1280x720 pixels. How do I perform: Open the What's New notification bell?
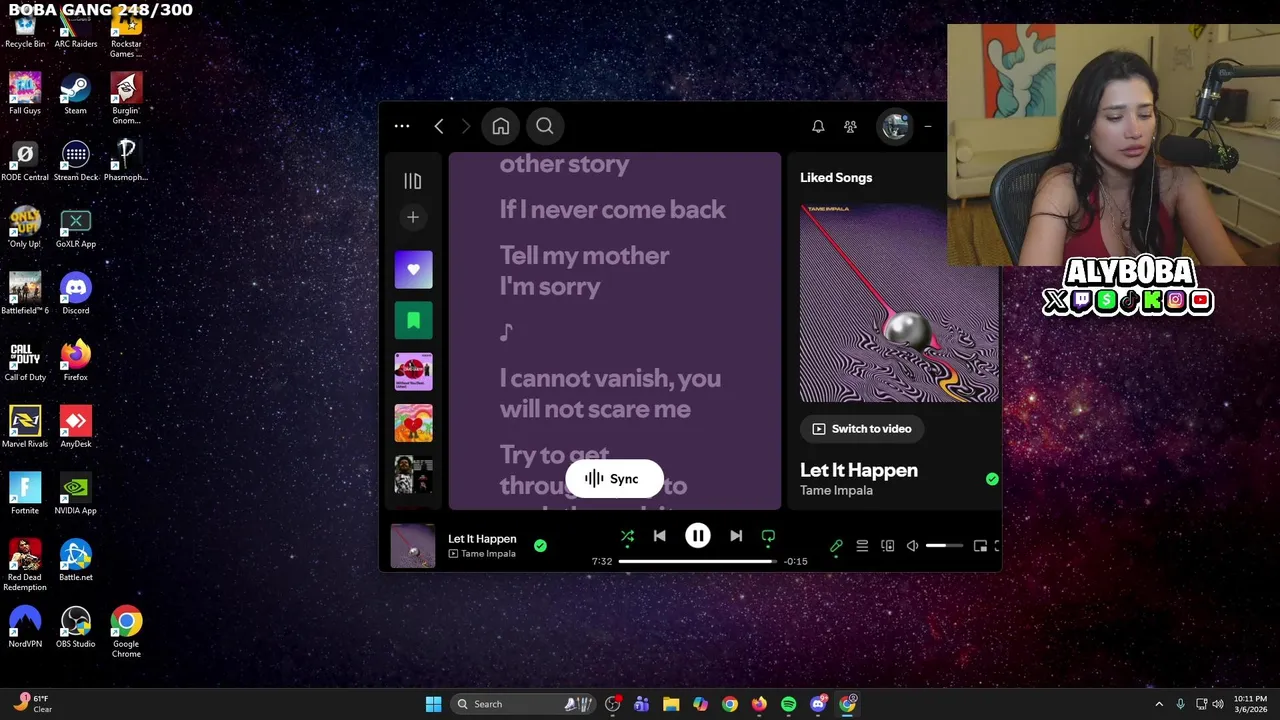click(x=818, y=126)
